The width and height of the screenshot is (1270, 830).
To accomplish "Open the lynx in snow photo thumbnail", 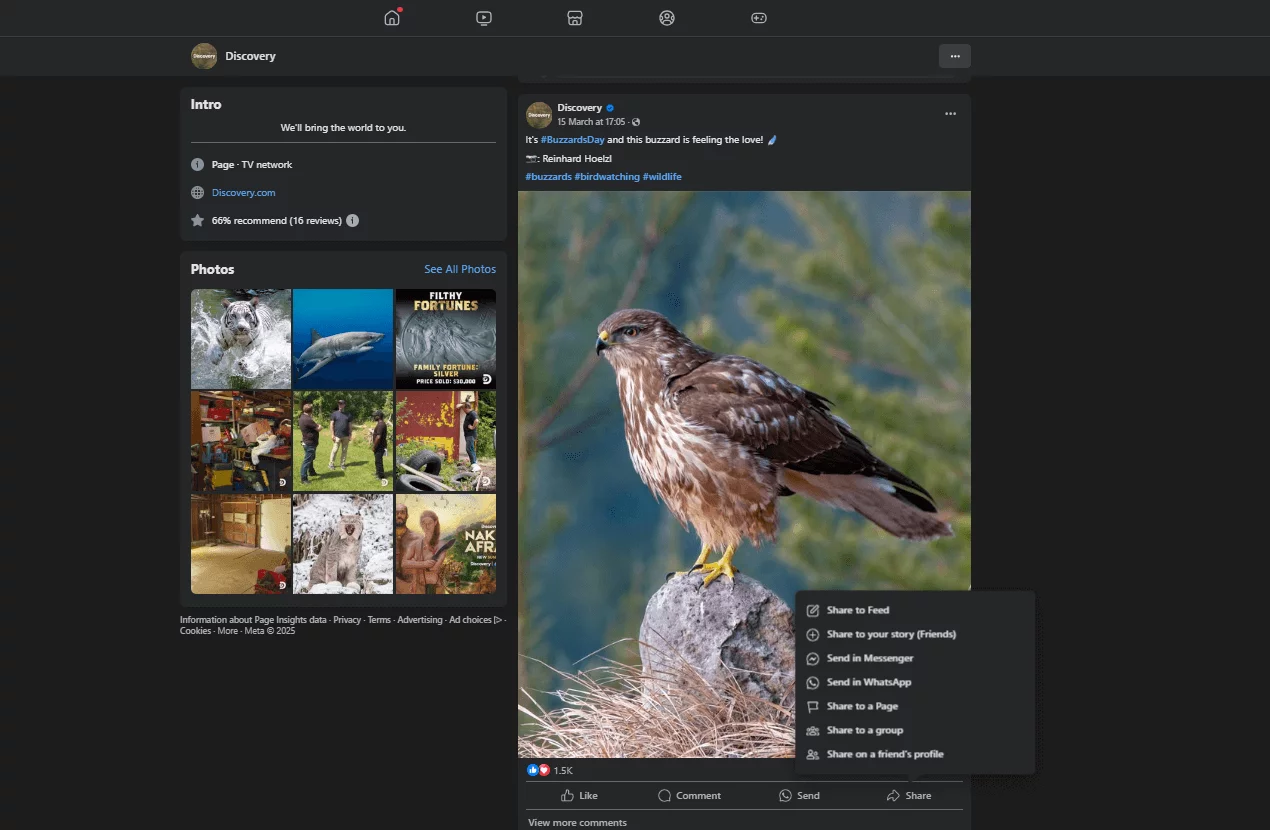I will (343, 544).
